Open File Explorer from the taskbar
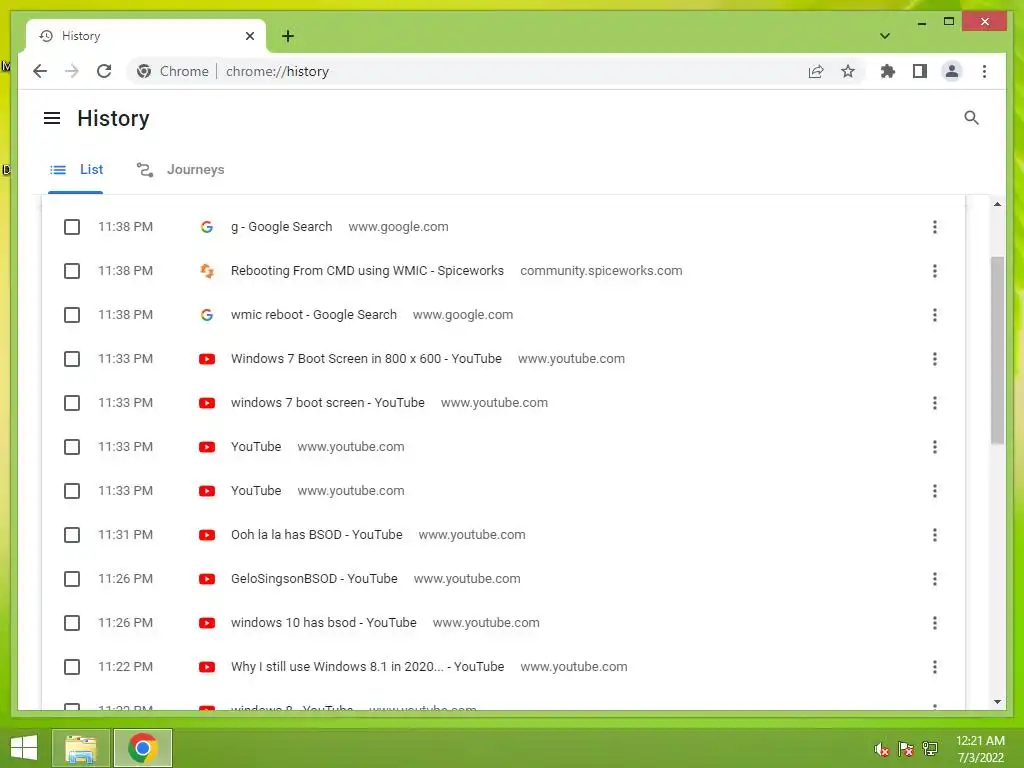 pyautogui.click(x=80, y=748)
